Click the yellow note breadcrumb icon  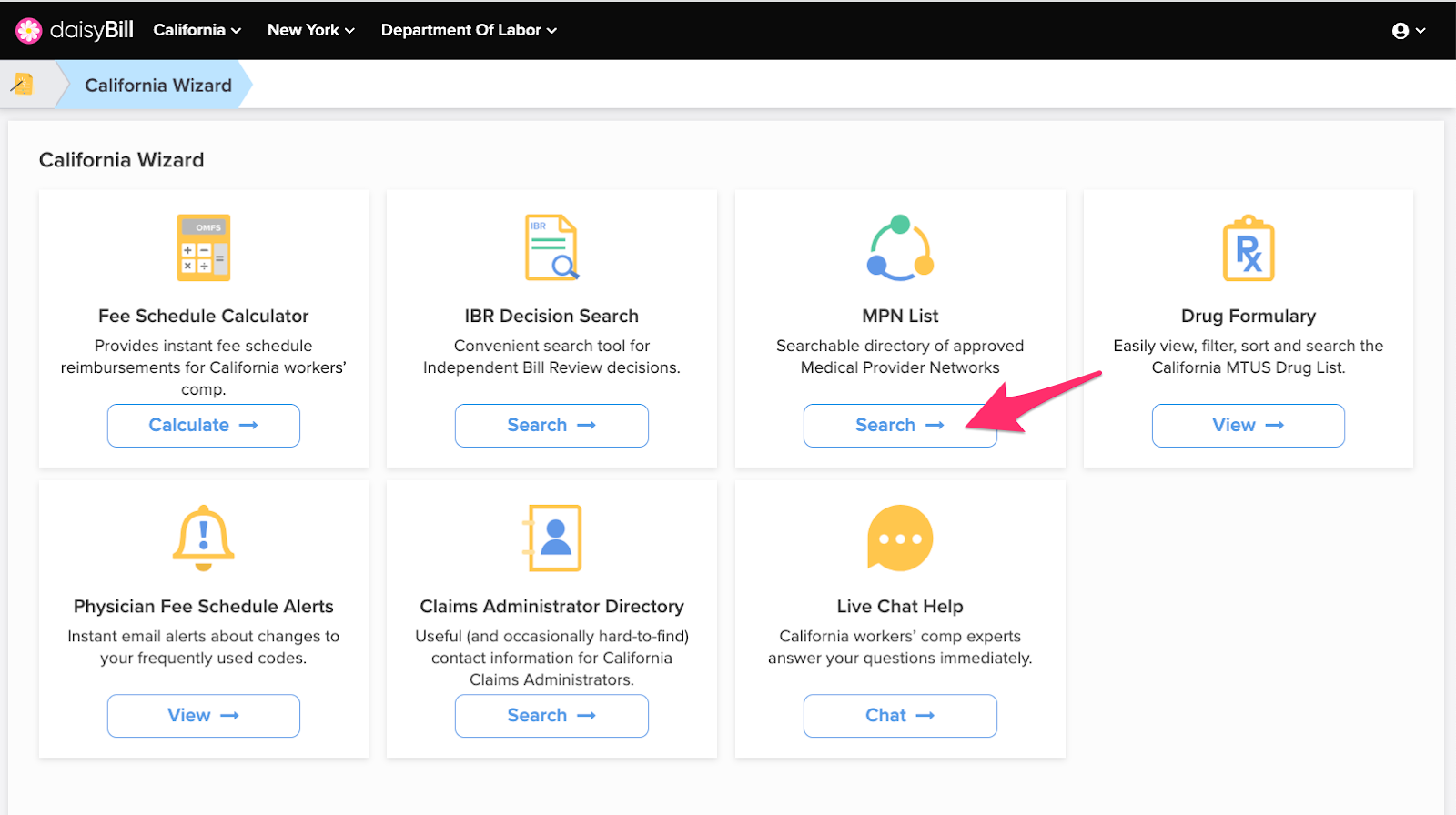click(x=23, y=85)
